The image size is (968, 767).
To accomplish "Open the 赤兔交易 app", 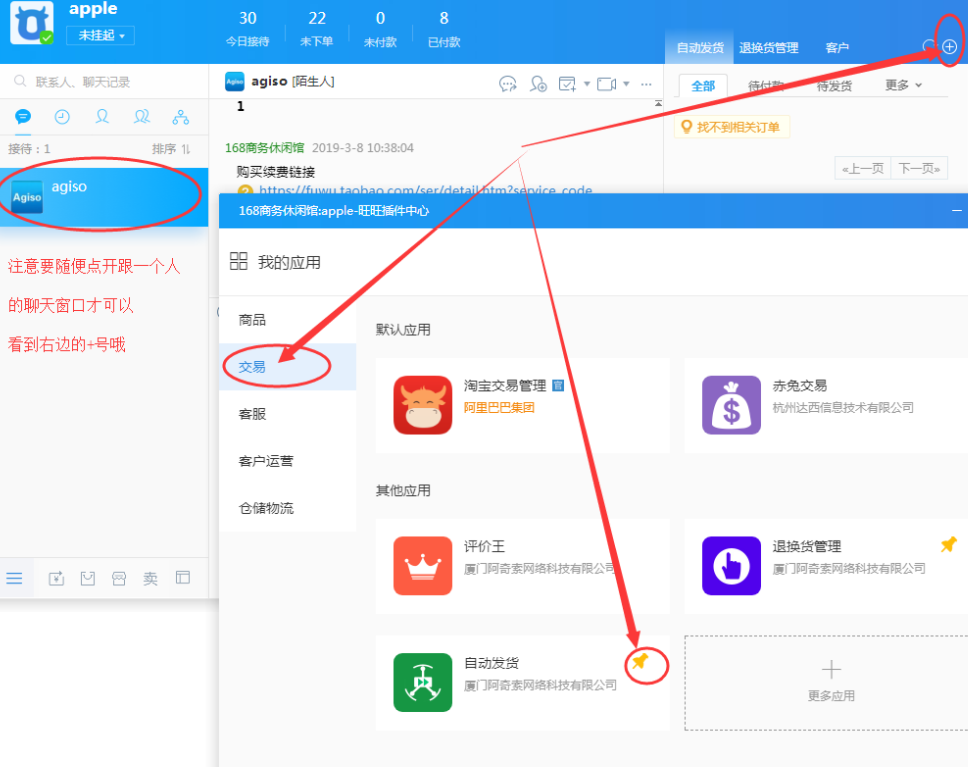I will [x=826, y=405].
